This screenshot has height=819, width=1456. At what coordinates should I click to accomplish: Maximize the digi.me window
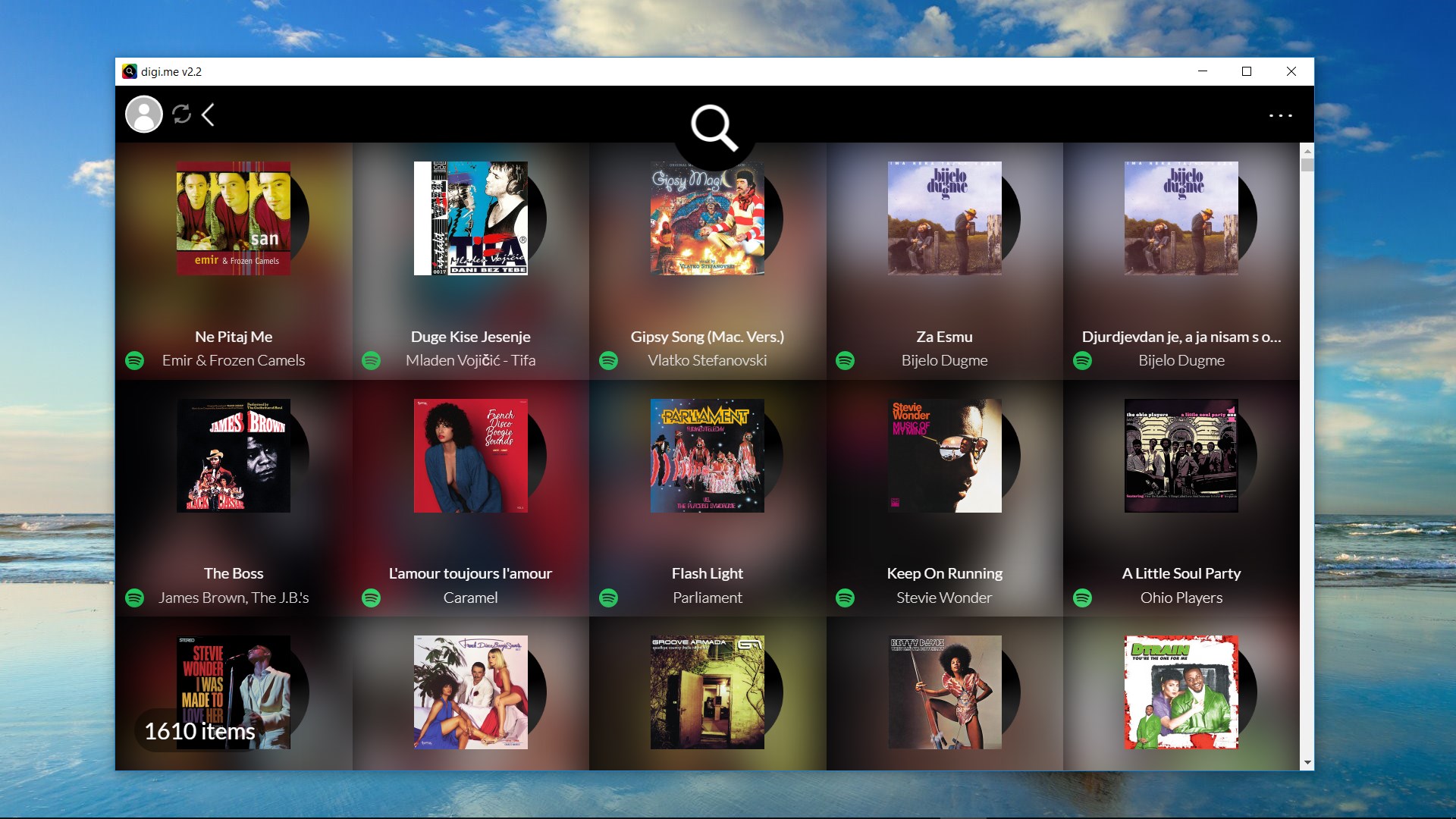1247,71
